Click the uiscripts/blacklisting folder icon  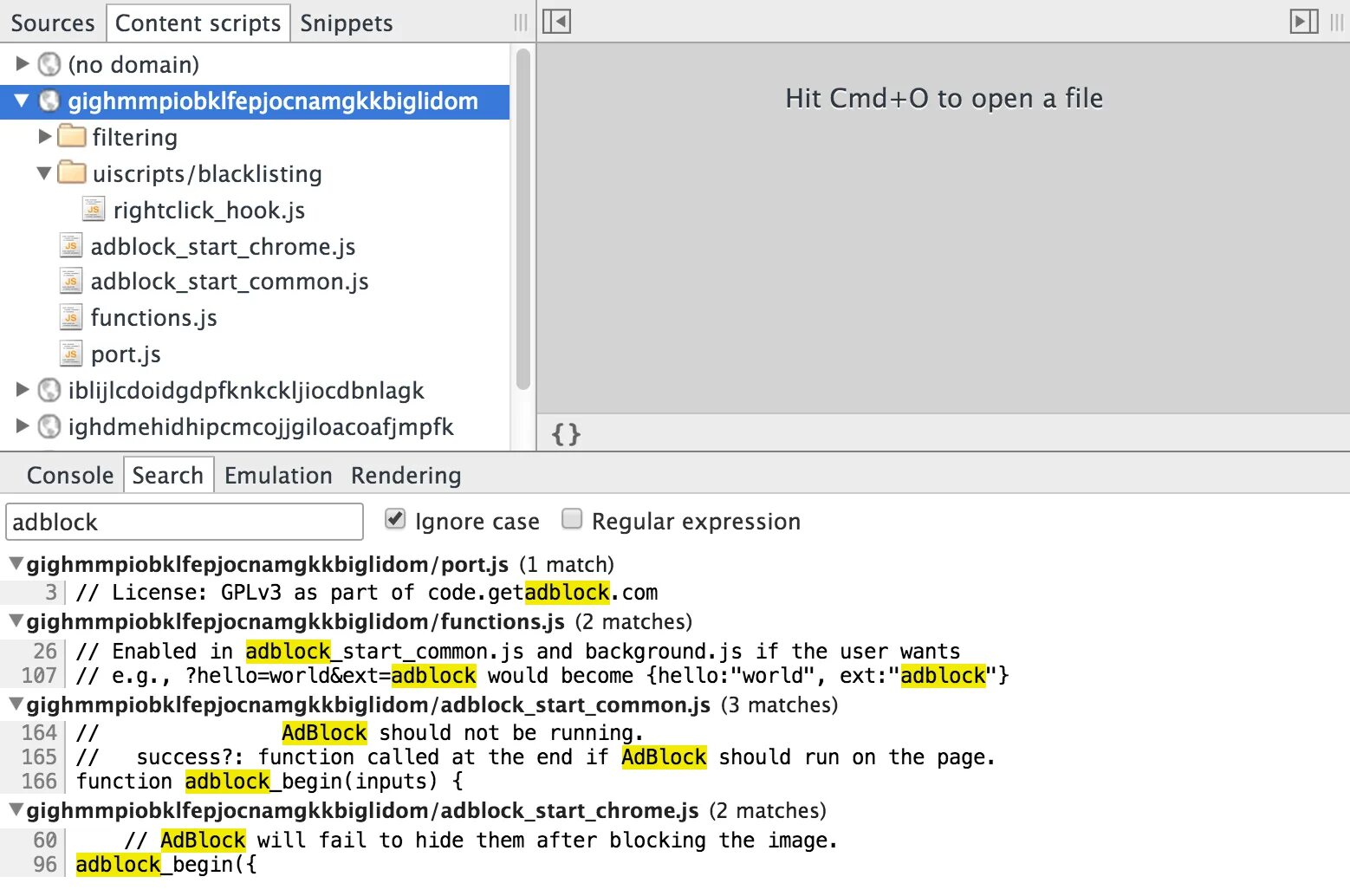pyautogui.click(x=72, y=172)
